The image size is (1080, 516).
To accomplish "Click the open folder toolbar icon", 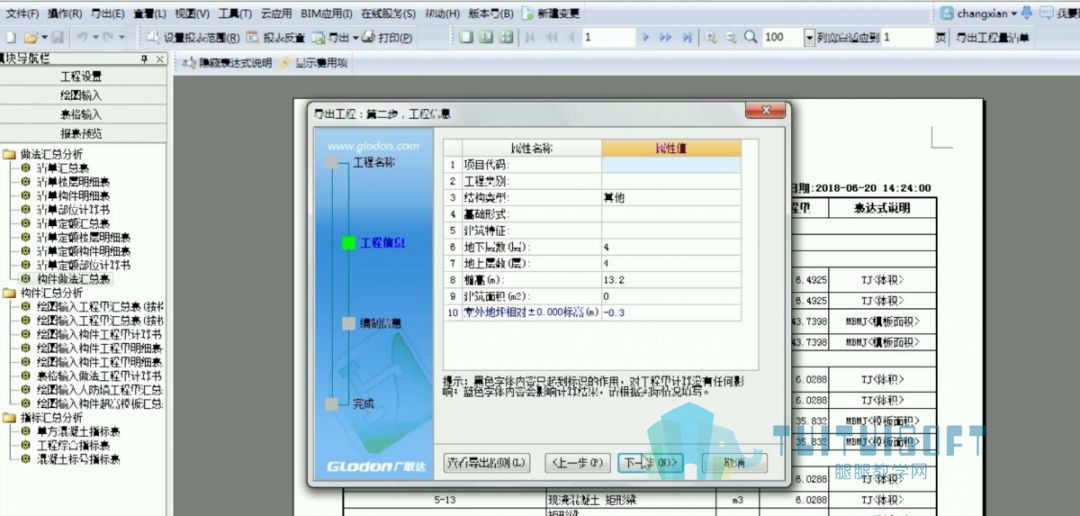I will click(31, 37).
